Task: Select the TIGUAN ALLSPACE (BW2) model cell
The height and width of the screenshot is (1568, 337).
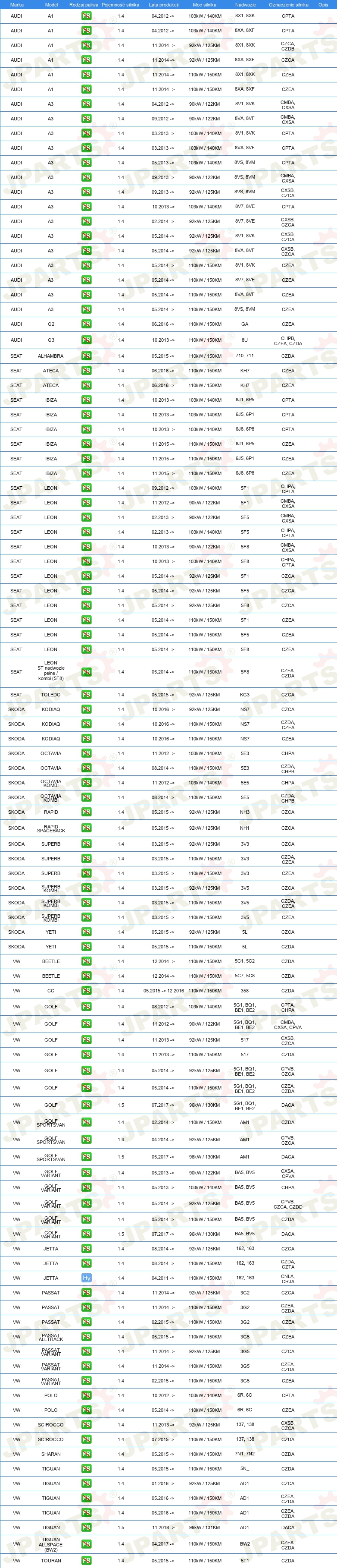Action: (x=50, y=1544)
